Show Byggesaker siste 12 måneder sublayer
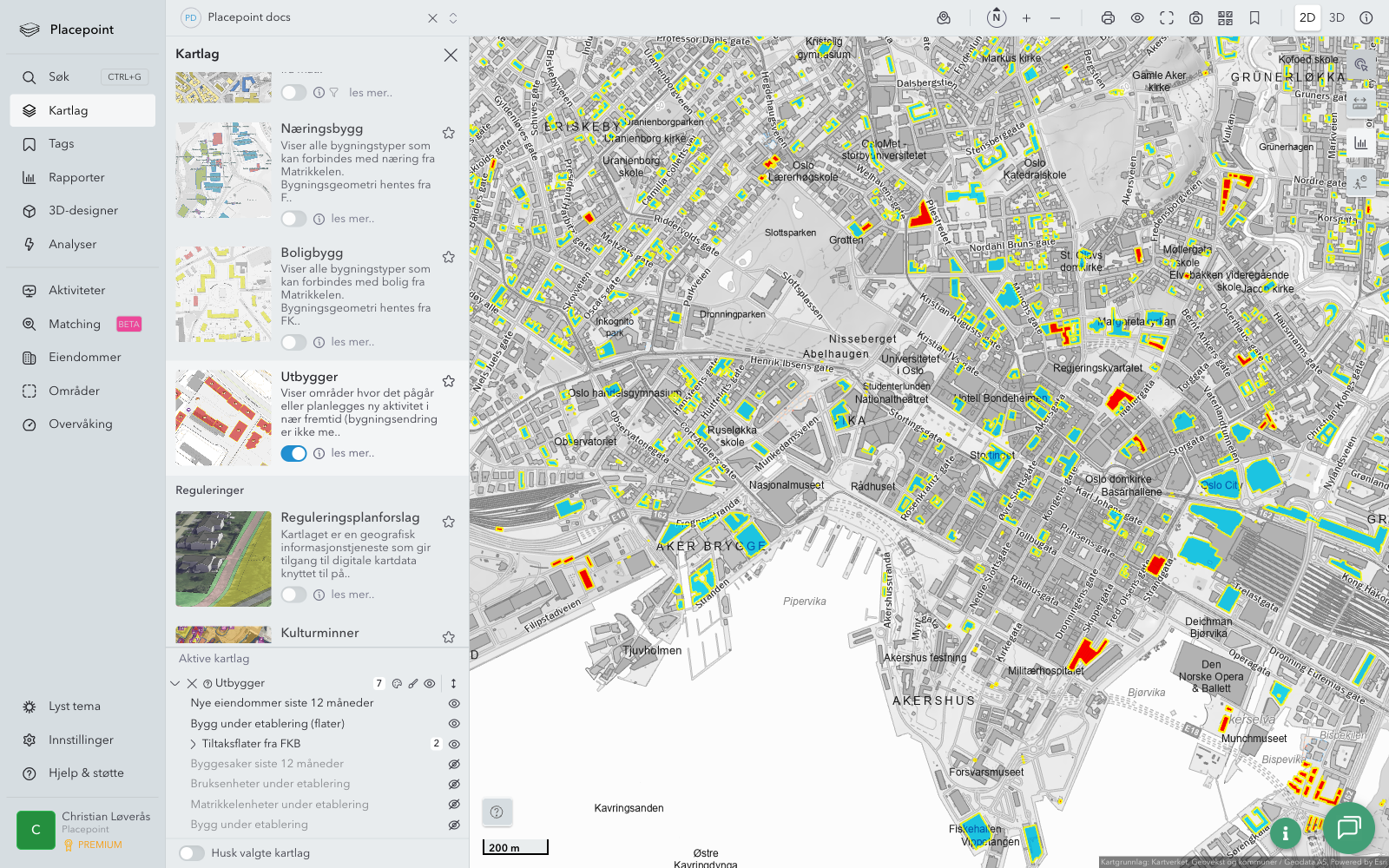The height and width of the screenshot is (868, 1389). pyautogui.click(x=453, y=764)
